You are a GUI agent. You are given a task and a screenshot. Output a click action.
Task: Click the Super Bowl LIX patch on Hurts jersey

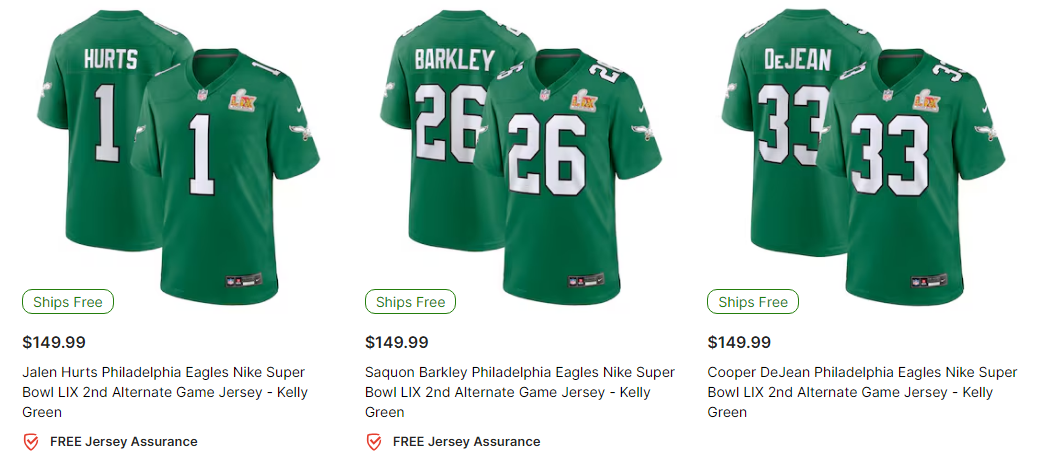coord(241,100)
